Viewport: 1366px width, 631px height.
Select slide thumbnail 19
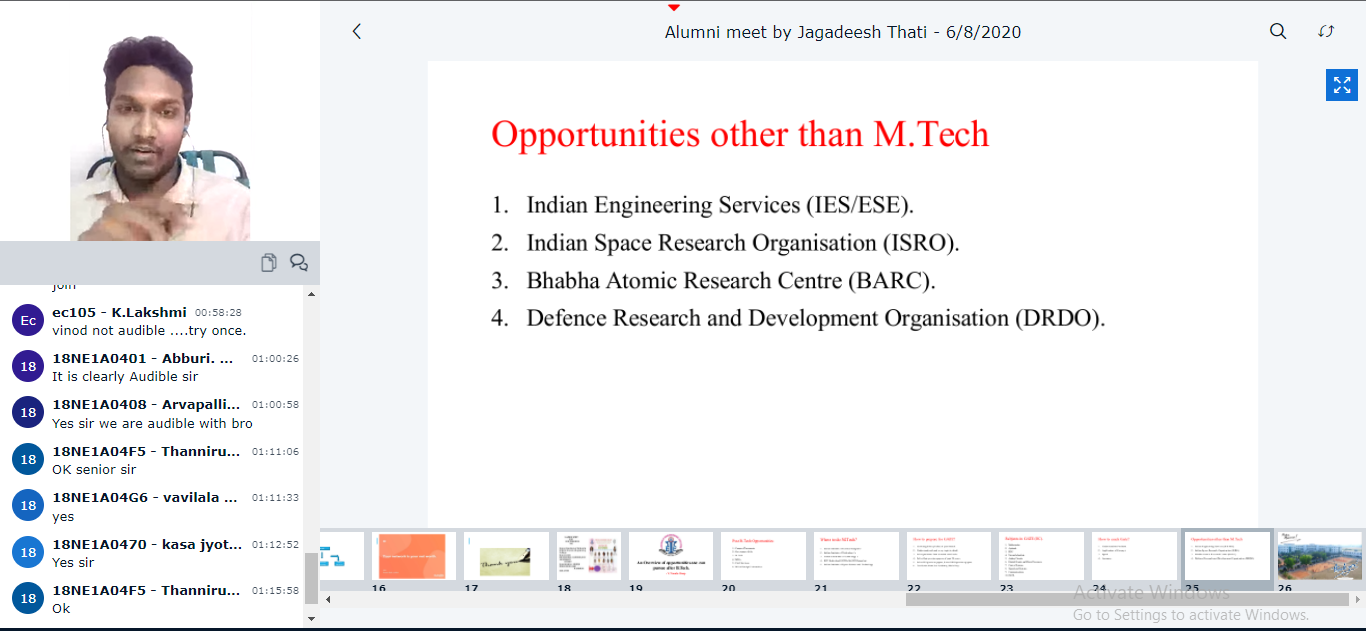point(671,556)
